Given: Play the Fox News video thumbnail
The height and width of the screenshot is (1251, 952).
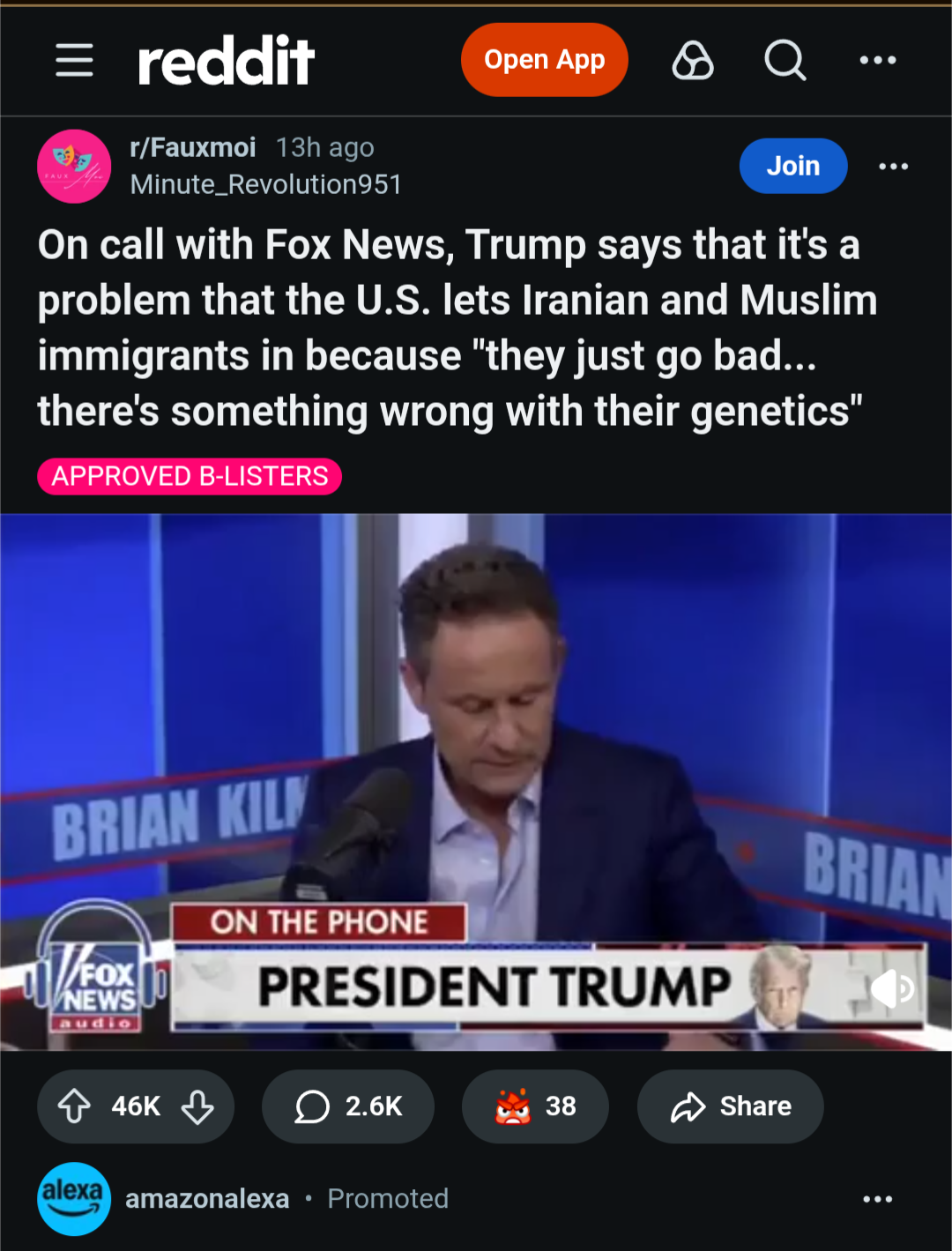Looking at the screenshot, I should (x=476, y=782).
